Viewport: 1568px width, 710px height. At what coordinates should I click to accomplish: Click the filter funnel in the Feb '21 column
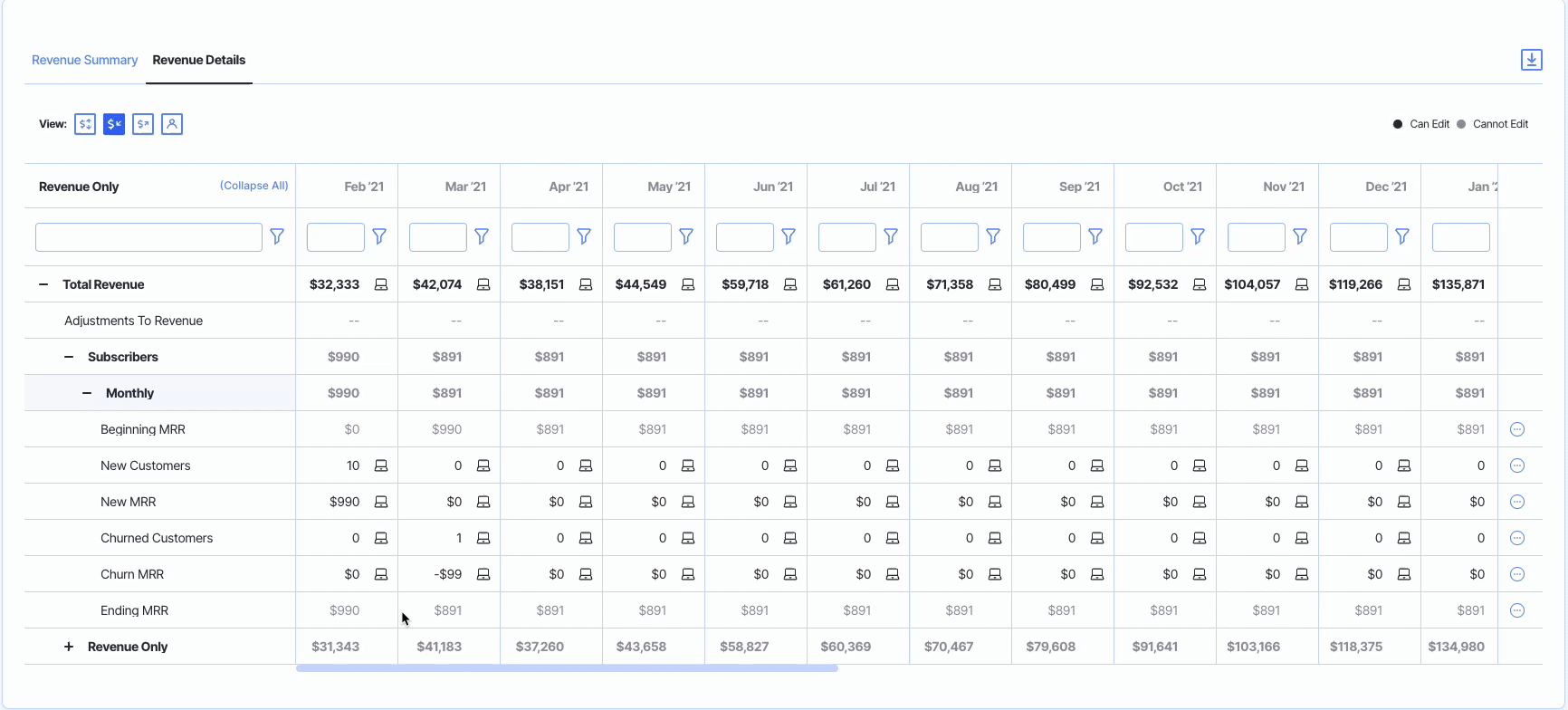pos(379,236)
